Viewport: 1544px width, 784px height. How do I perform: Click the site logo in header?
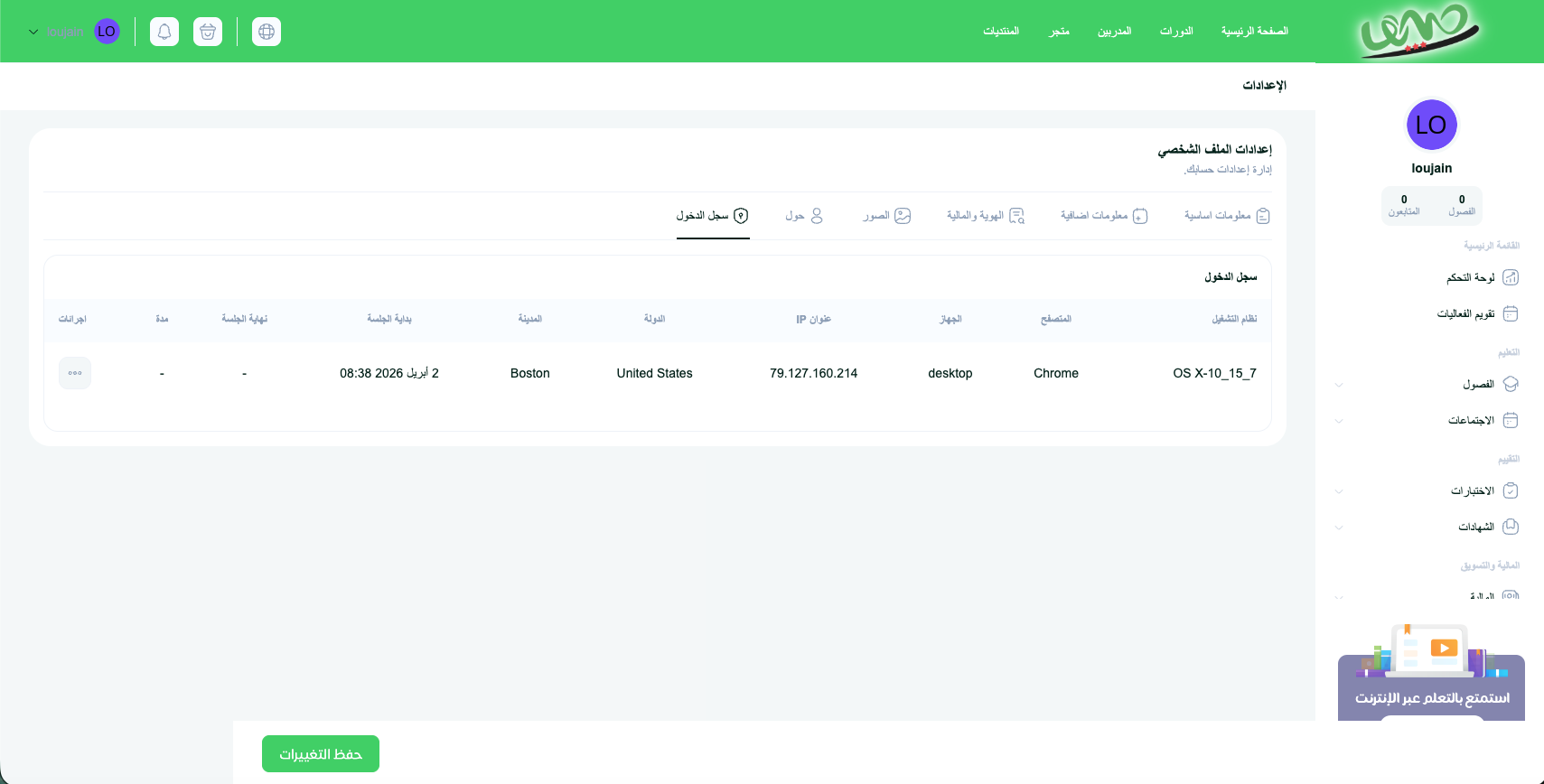click(1419, 32)
